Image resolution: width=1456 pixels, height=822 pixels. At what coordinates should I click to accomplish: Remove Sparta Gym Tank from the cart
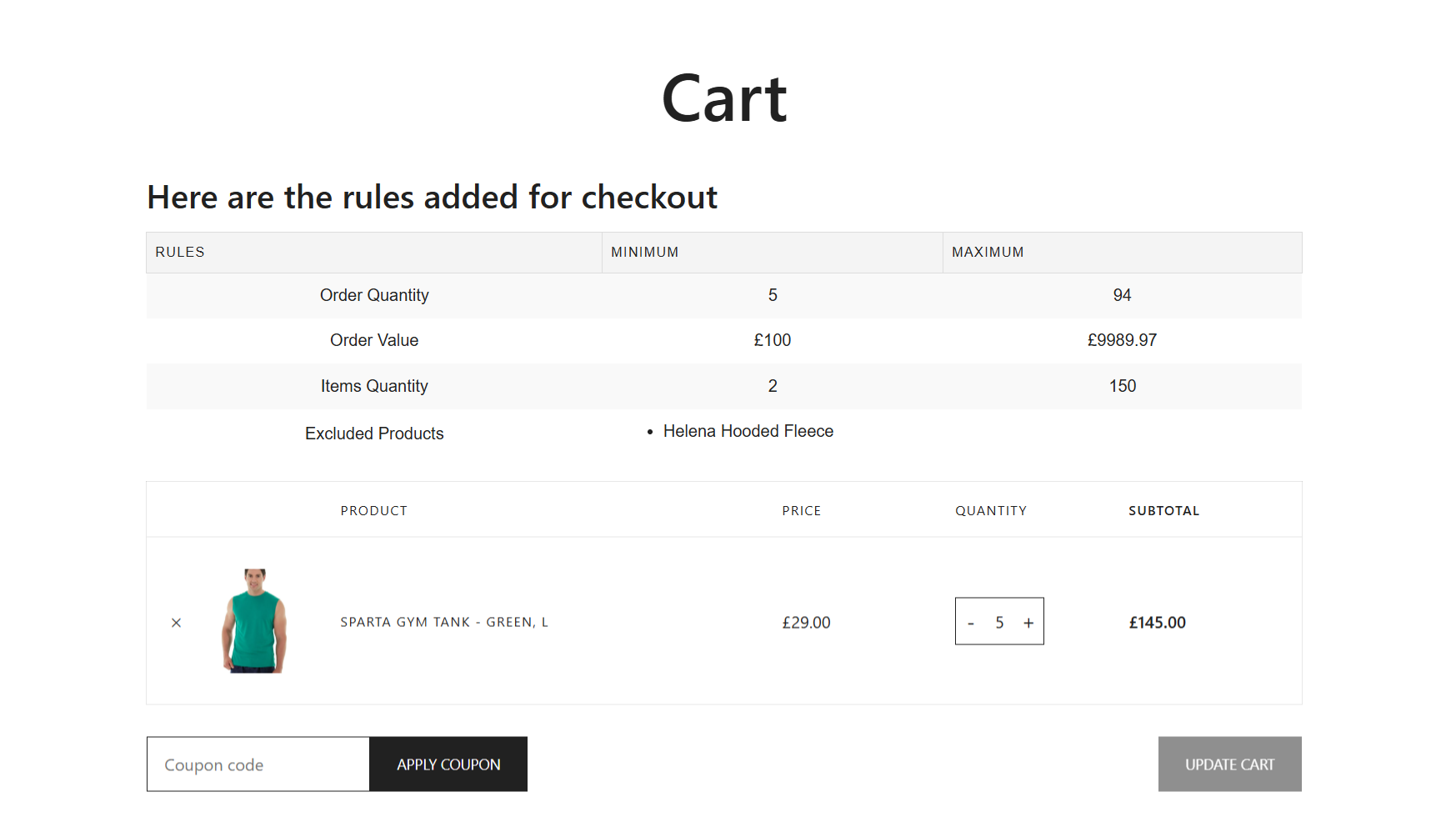point(176,622)
